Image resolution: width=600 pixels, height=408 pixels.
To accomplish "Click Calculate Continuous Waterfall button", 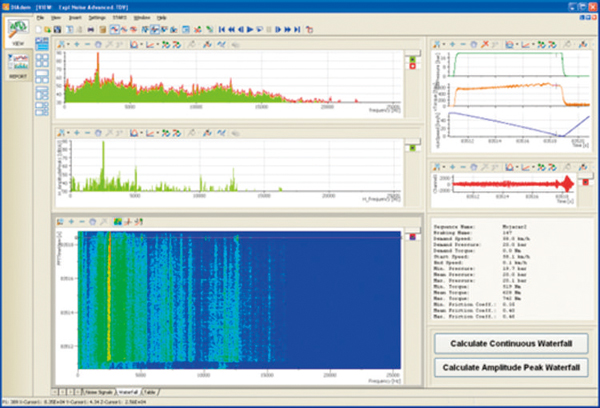I will pyautogui.click(x=513, y=344).
